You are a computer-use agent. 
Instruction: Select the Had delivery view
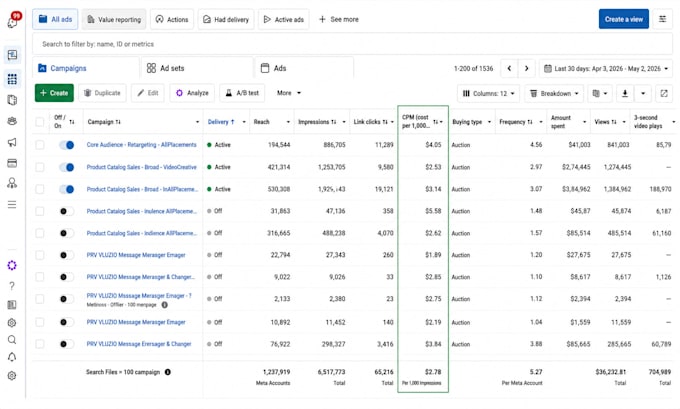click(x=226, y=19)
